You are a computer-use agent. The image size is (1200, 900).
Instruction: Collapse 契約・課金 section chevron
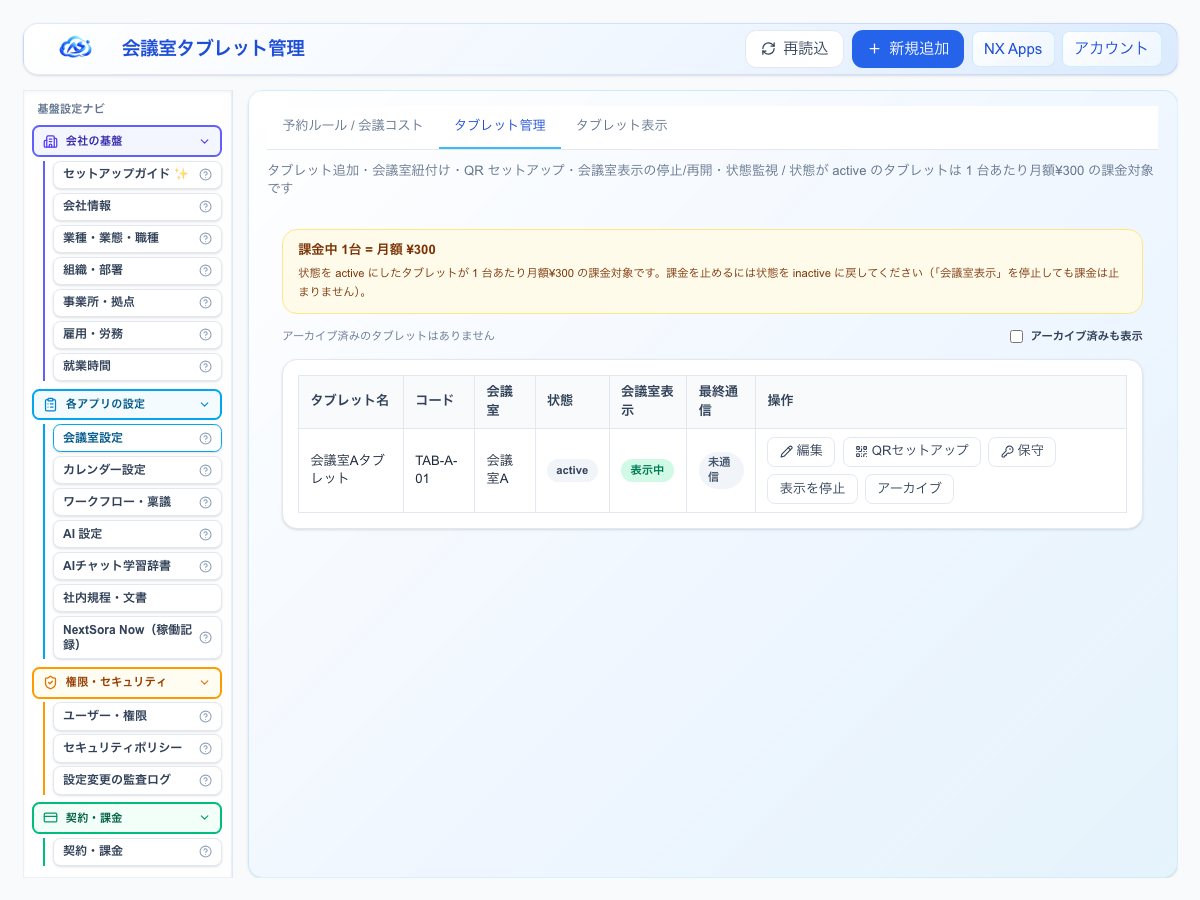[x=204, y=818]
